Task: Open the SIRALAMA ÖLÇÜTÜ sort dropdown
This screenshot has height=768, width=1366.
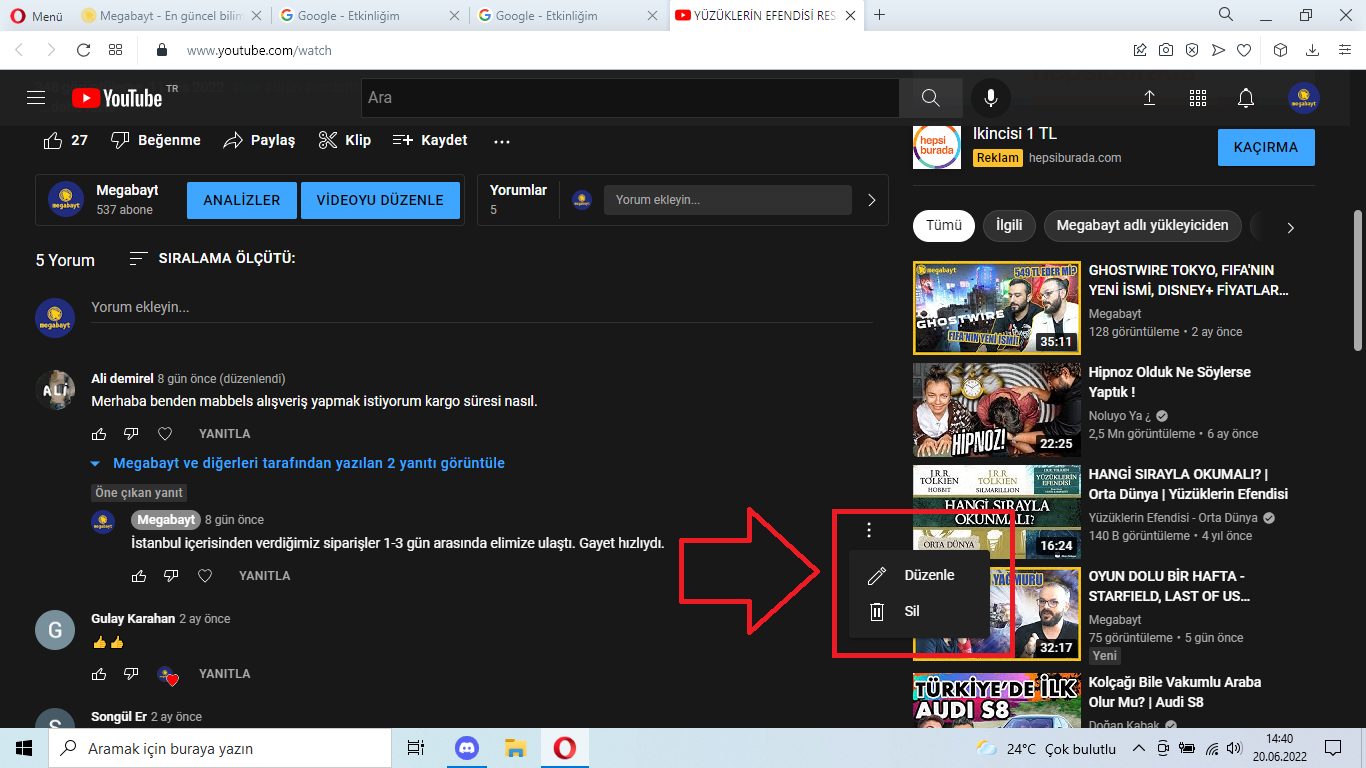Action: coord(212,259)
